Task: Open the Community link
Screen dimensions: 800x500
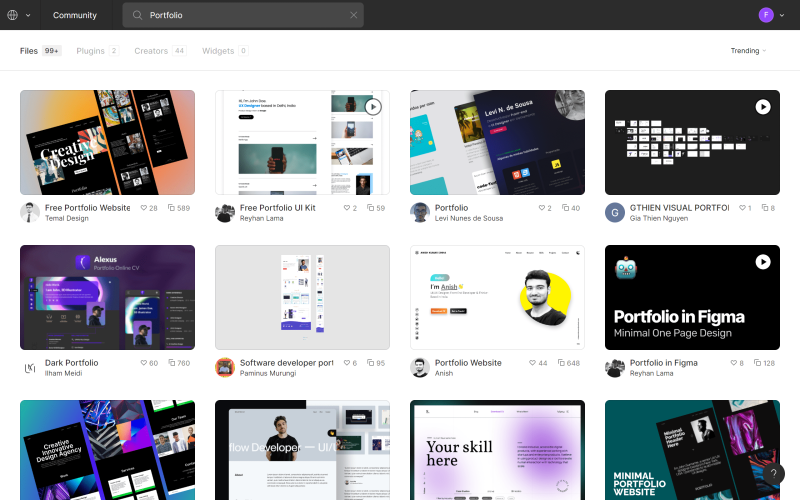Action: click(74, 15)
